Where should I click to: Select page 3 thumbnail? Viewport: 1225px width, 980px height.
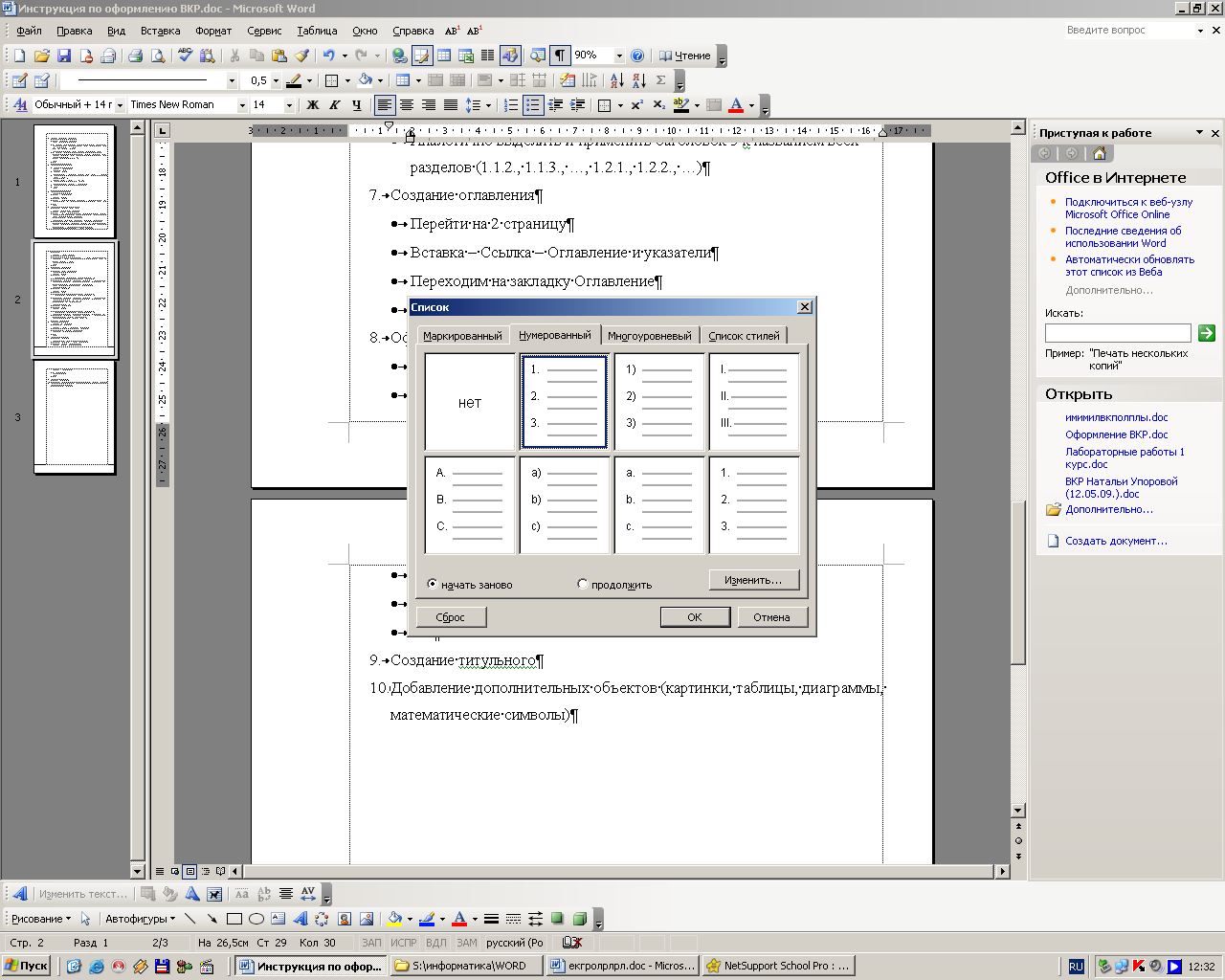click(75, 416)
